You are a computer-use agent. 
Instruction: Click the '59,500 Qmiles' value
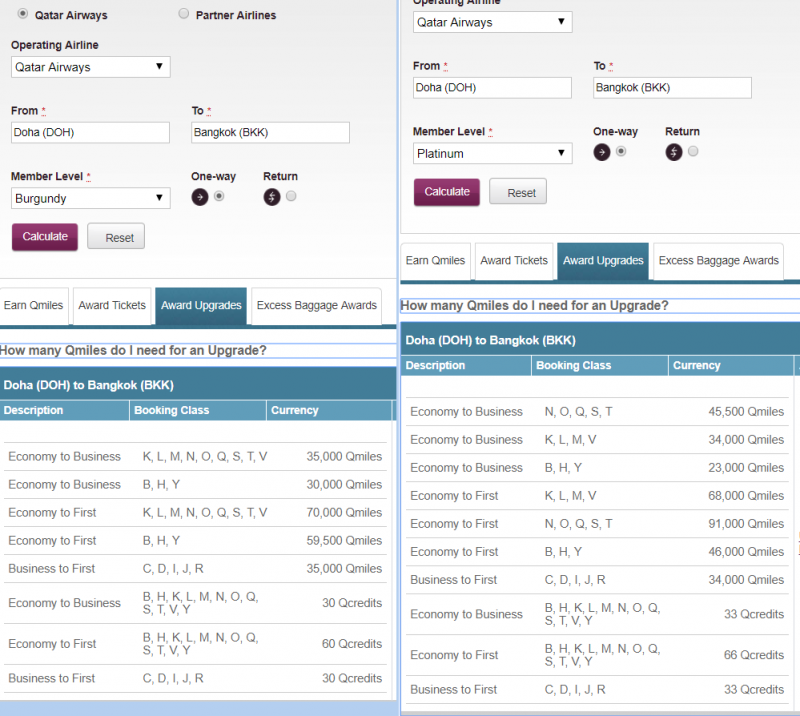(344, 540)
